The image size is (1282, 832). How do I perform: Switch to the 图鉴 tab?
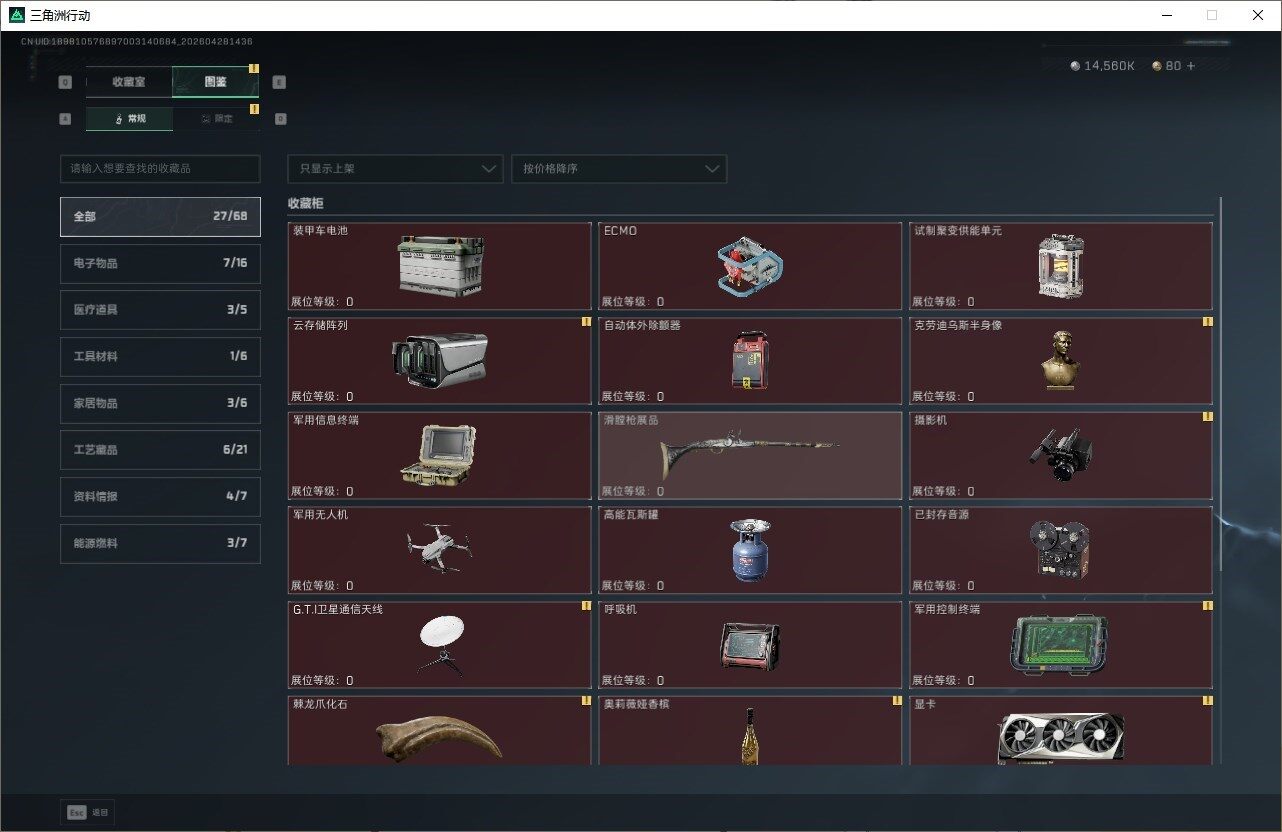pyautogui.click(x=215, y=82)
